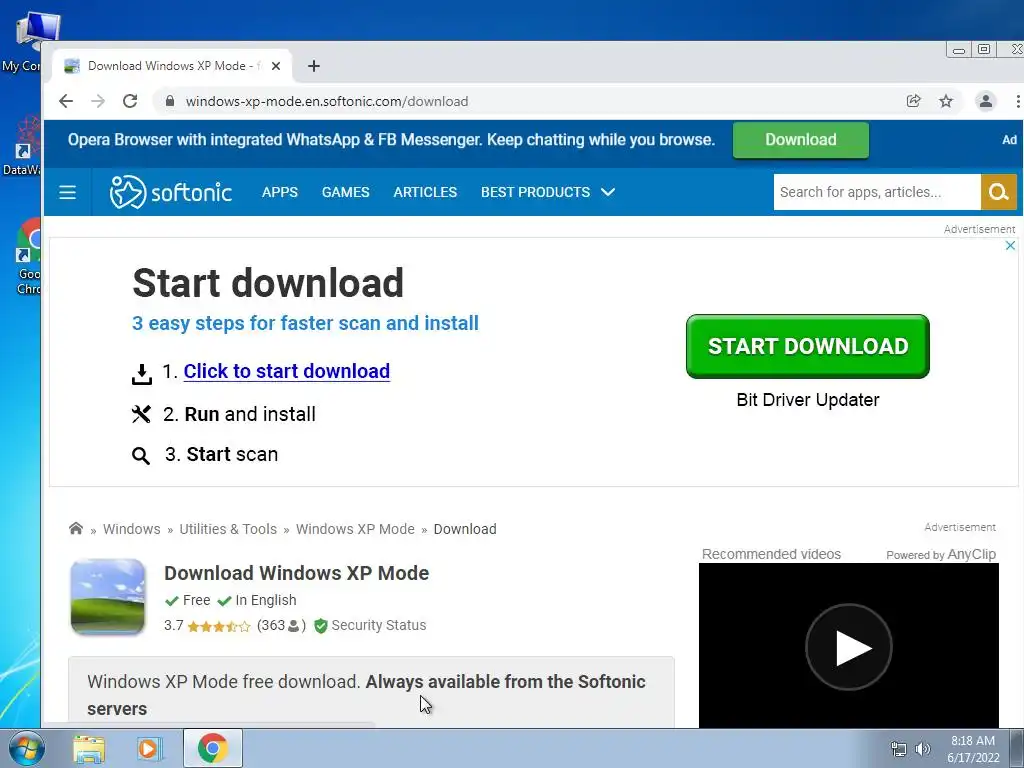Click the Opera Browser ad banner text

(x=391, y=140)
